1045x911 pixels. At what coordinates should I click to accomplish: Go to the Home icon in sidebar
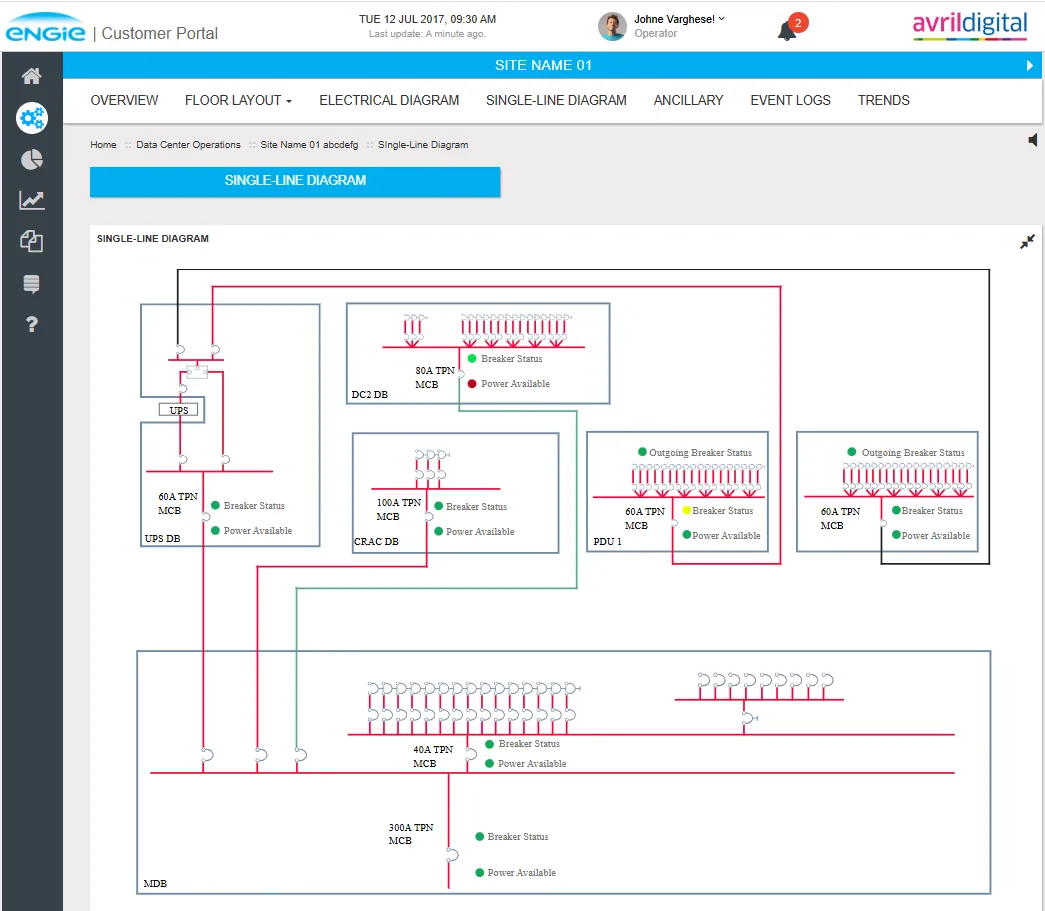(31, 76)
